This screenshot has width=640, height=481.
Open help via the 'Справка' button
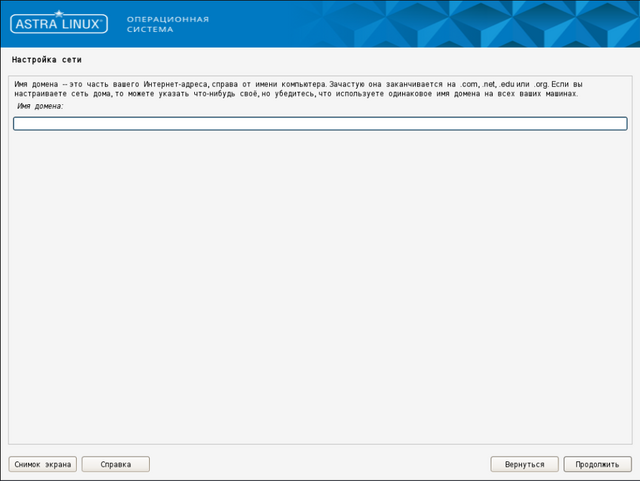point(115,464)
